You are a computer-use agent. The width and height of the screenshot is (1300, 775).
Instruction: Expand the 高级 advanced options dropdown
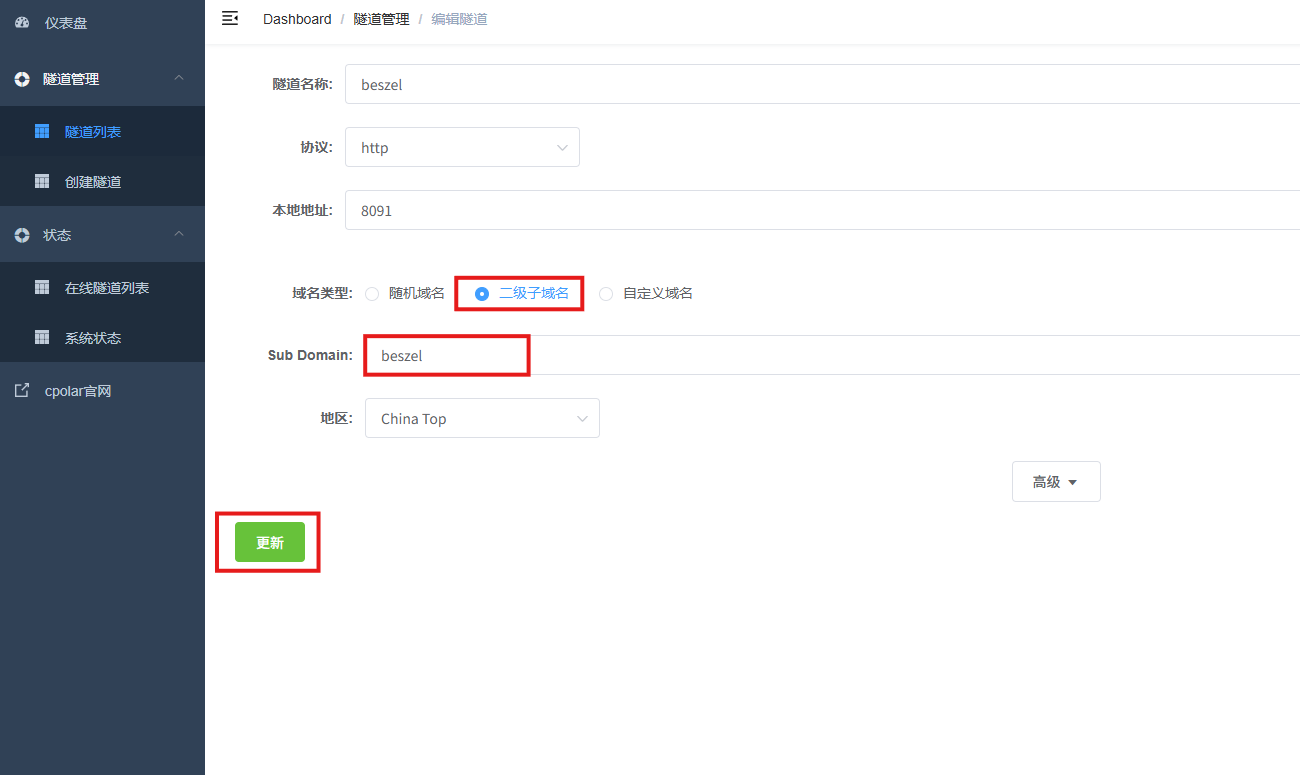[1055, 482]
